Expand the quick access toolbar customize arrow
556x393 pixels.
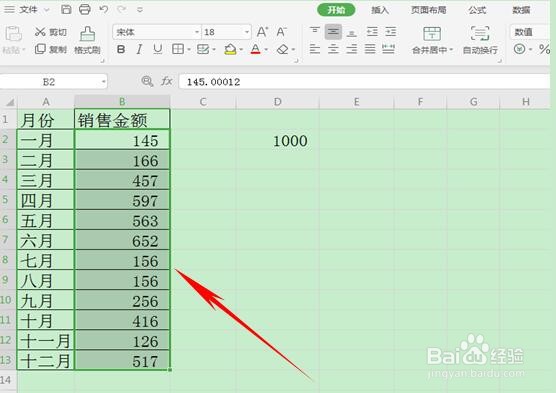pyautogui.click(x=140, y=10)
